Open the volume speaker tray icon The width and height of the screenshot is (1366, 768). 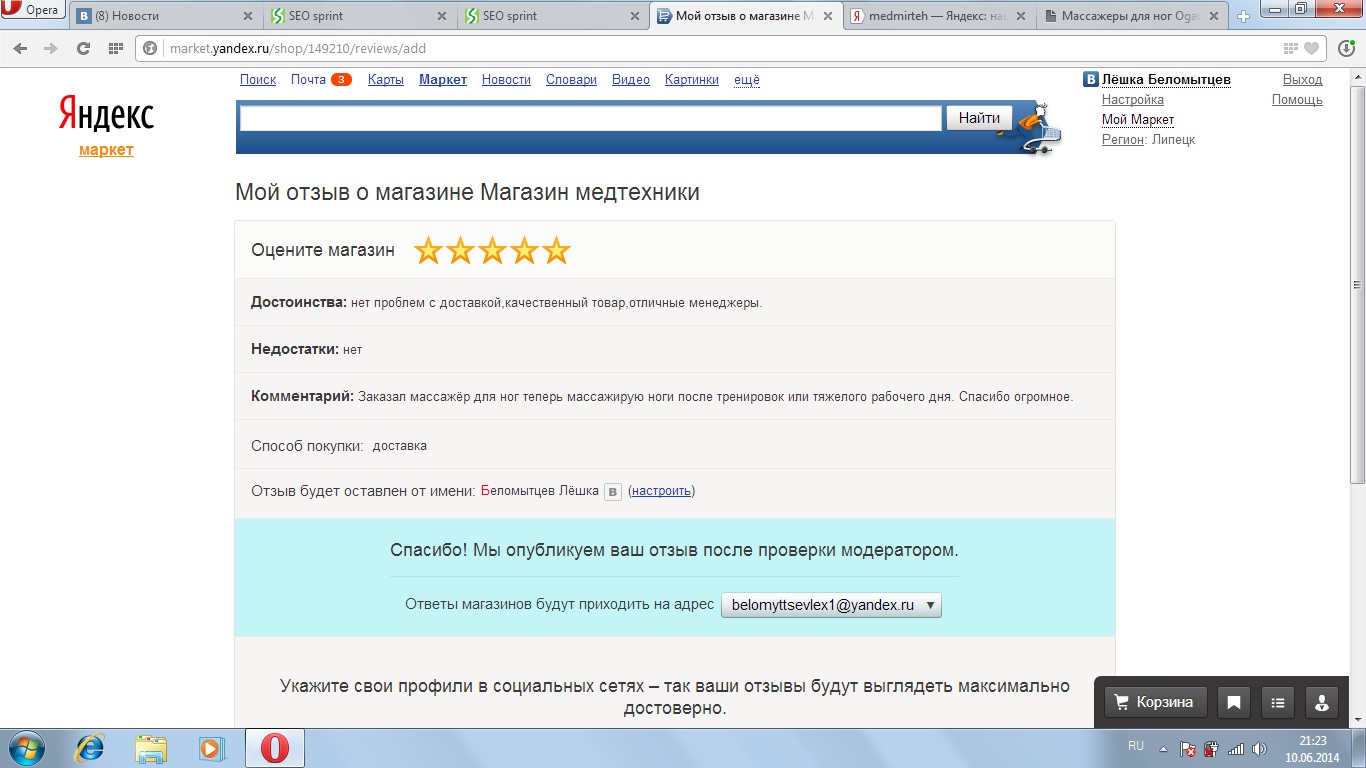(1260, 748)
